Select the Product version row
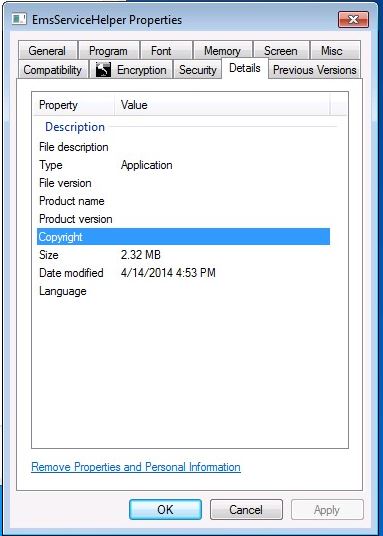The height and width of the screenshot is (536, 383). [183, 219]
